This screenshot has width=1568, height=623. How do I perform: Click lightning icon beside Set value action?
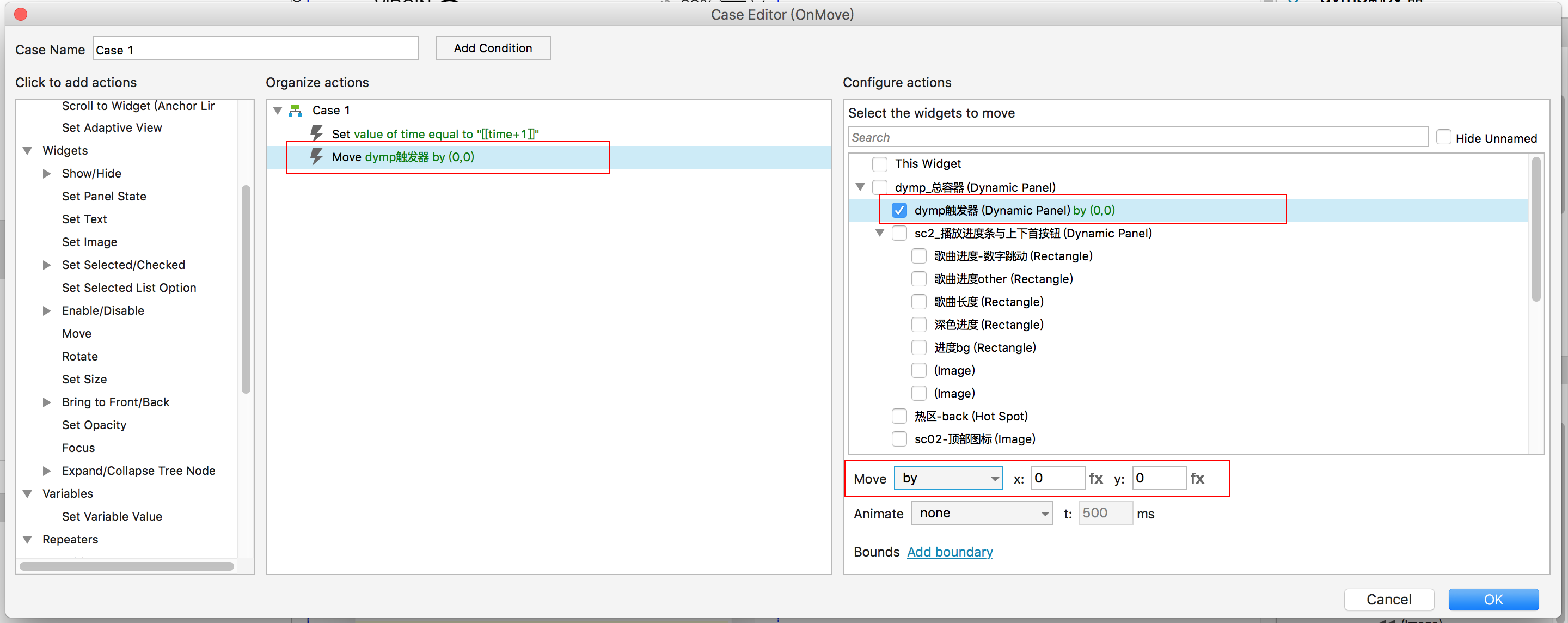click(x=316, y=133)
